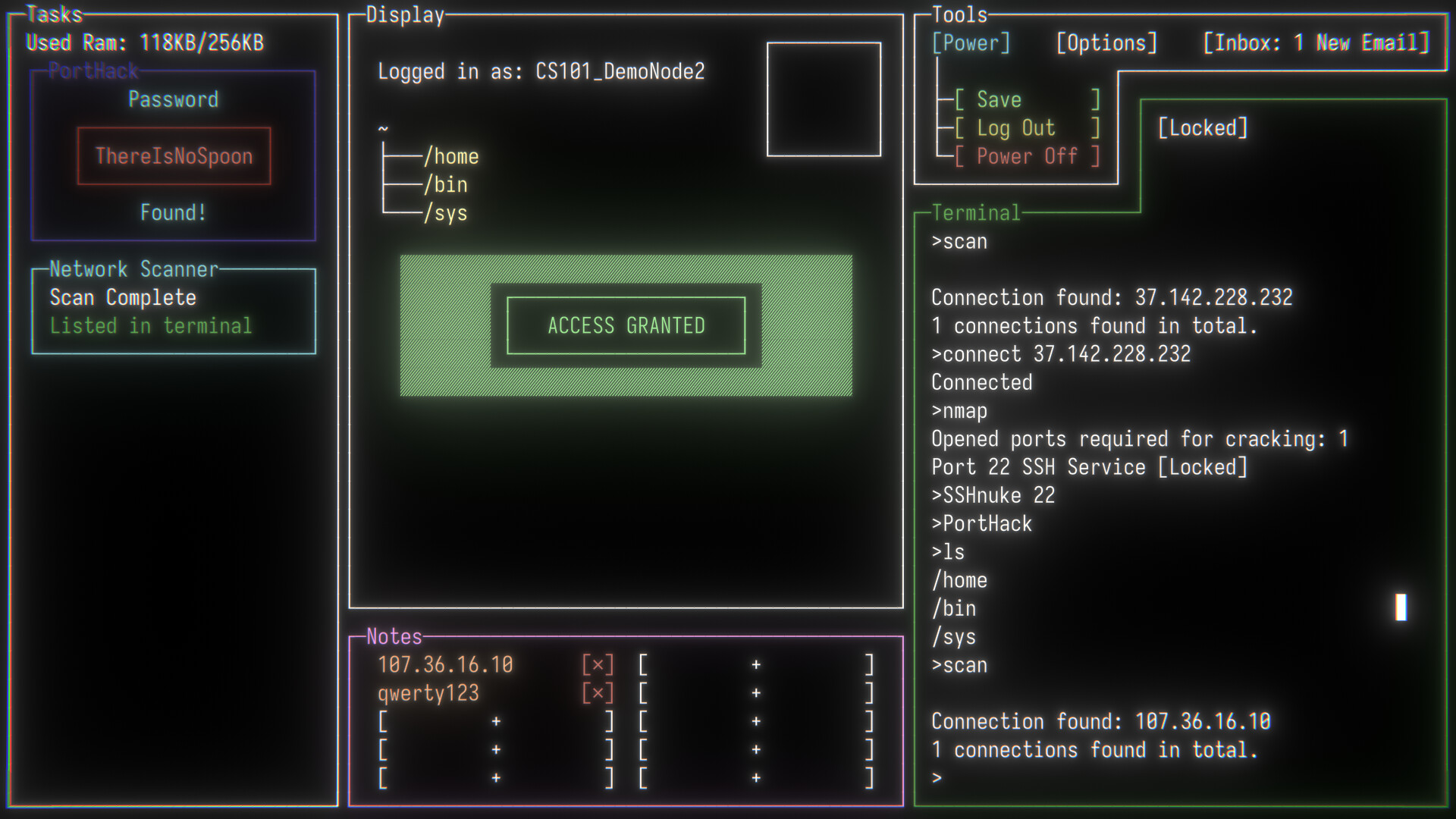Viewport: 1456px width, 819px height.
Task: Expand the home directory tree root
Action: point(383,127)
